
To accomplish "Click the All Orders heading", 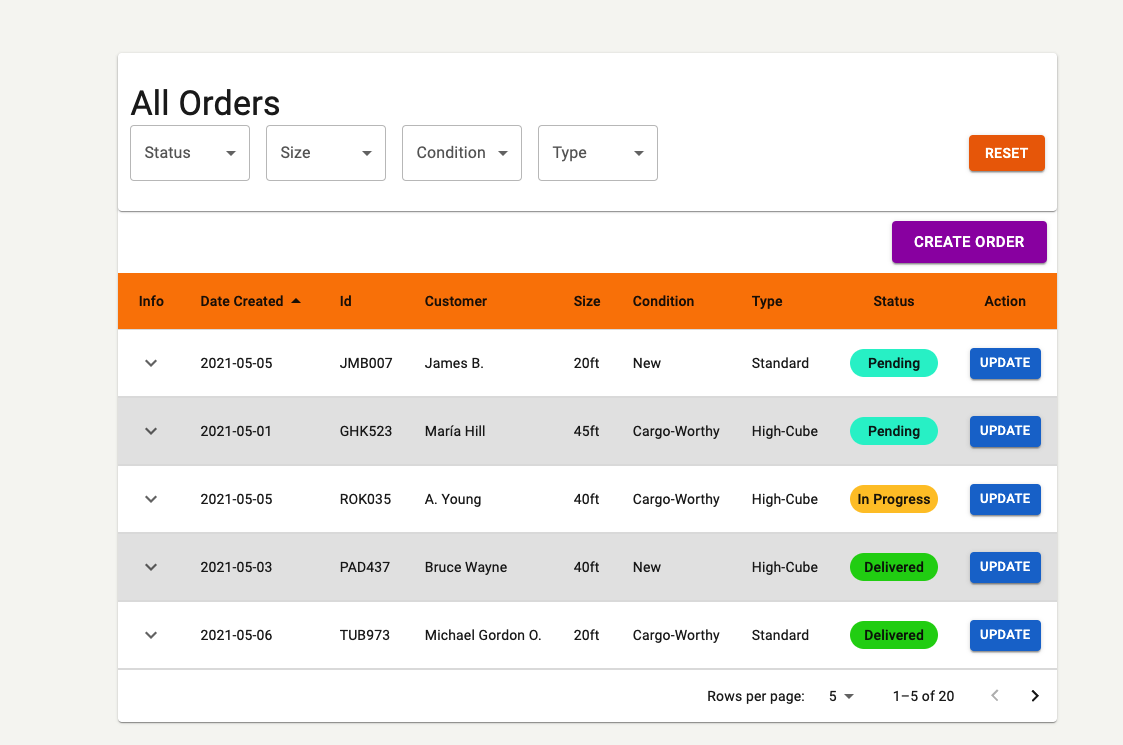I will 206,103.
